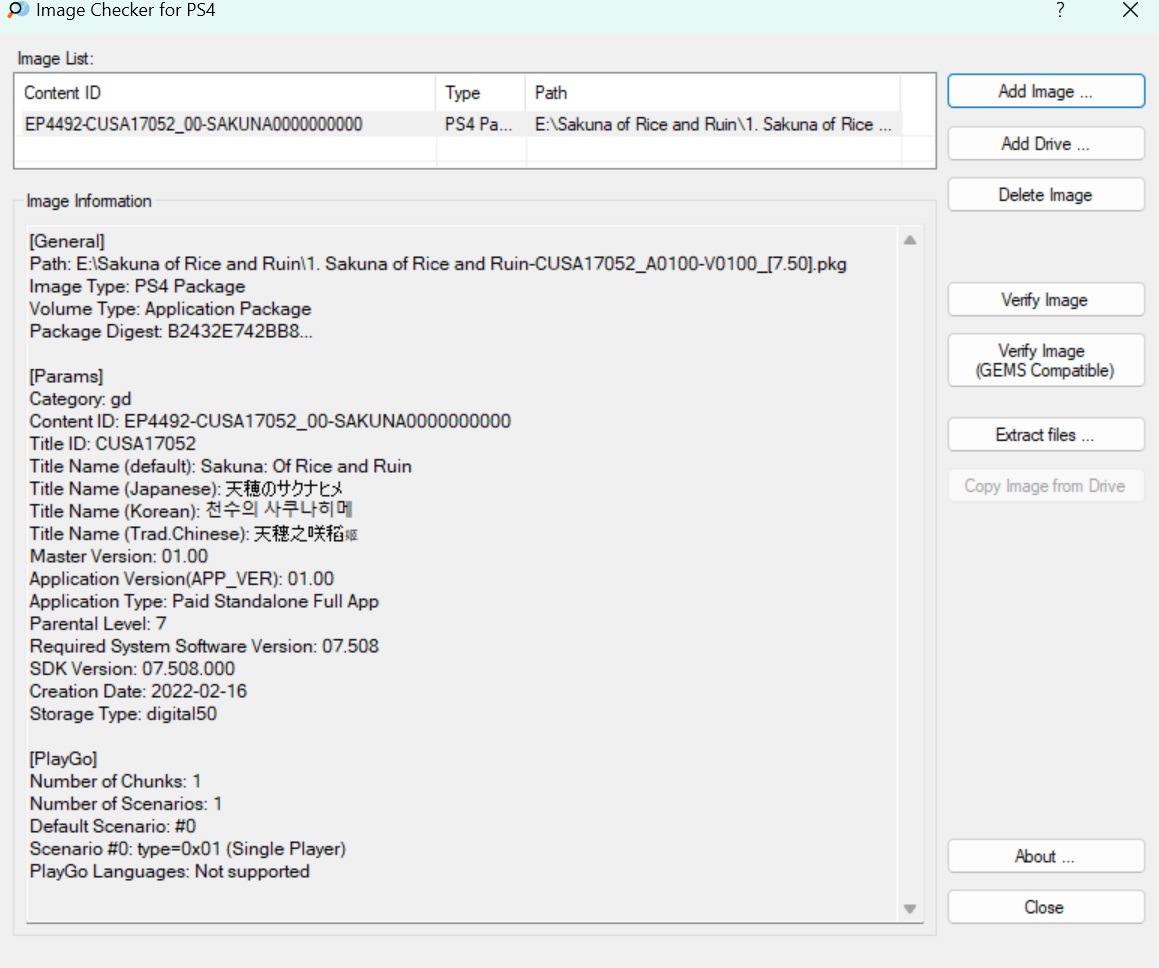
Task: Click the [Params] section heading
Action: point(67,377)
